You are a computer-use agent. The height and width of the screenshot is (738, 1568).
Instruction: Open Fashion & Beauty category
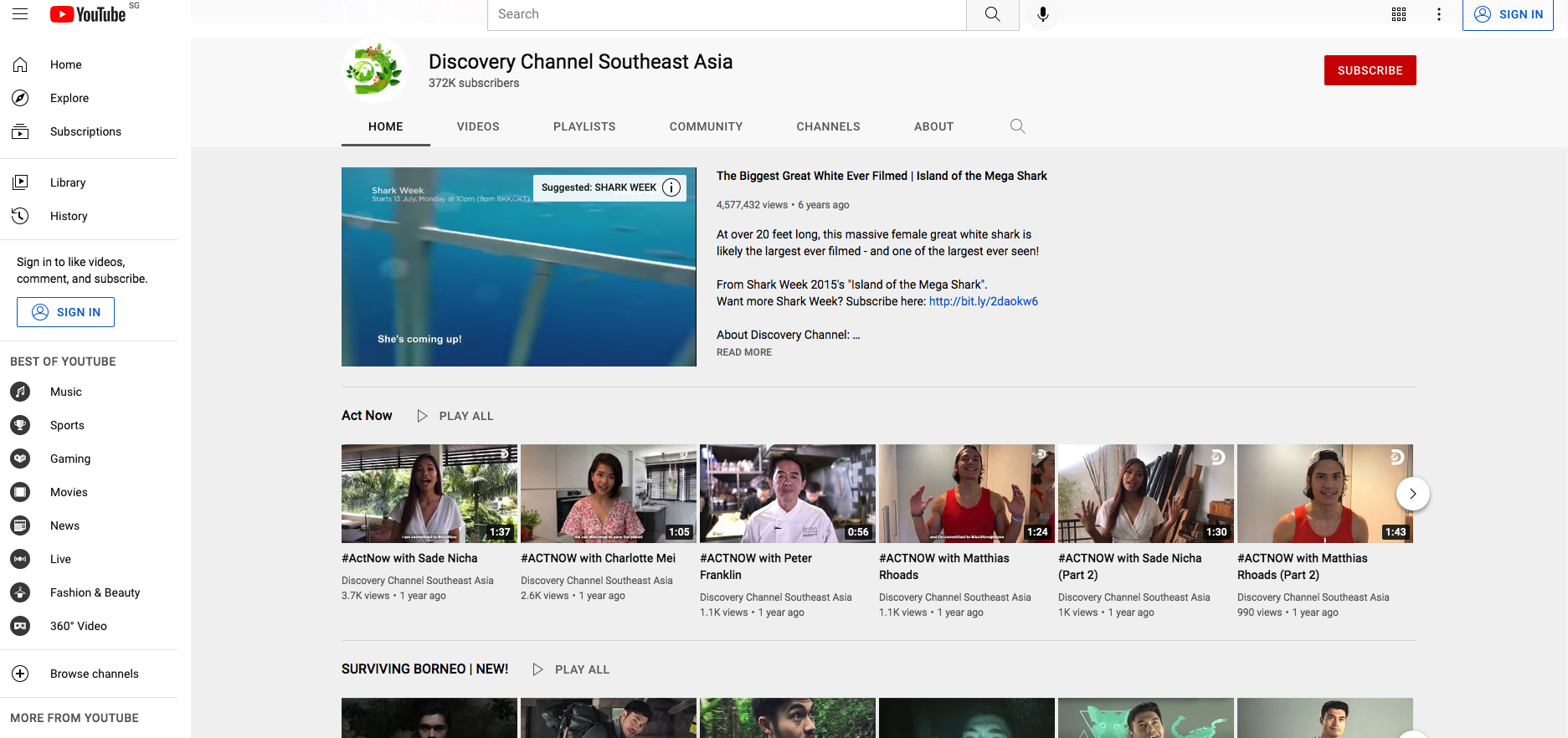[89, 592]
